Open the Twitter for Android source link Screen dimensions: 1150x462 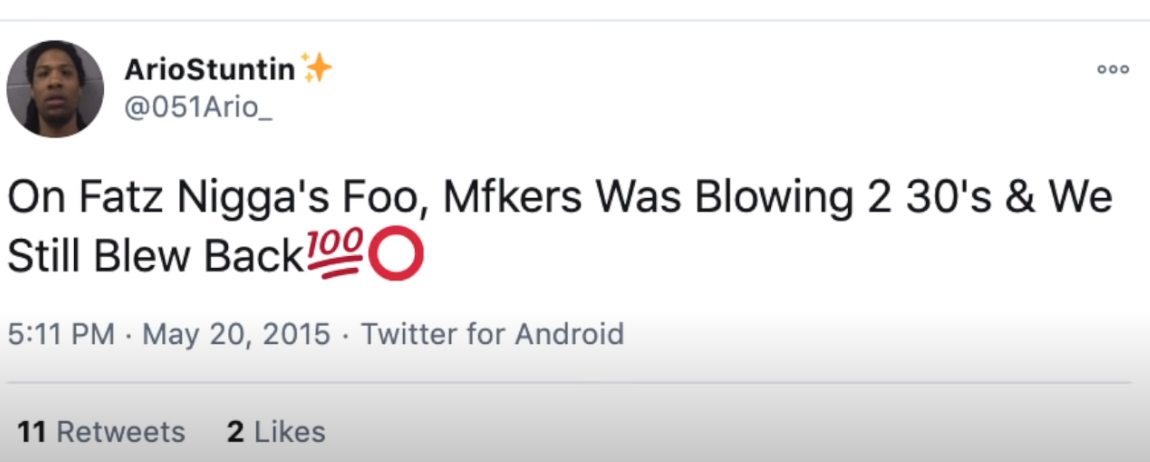click(x=492, y=333)
